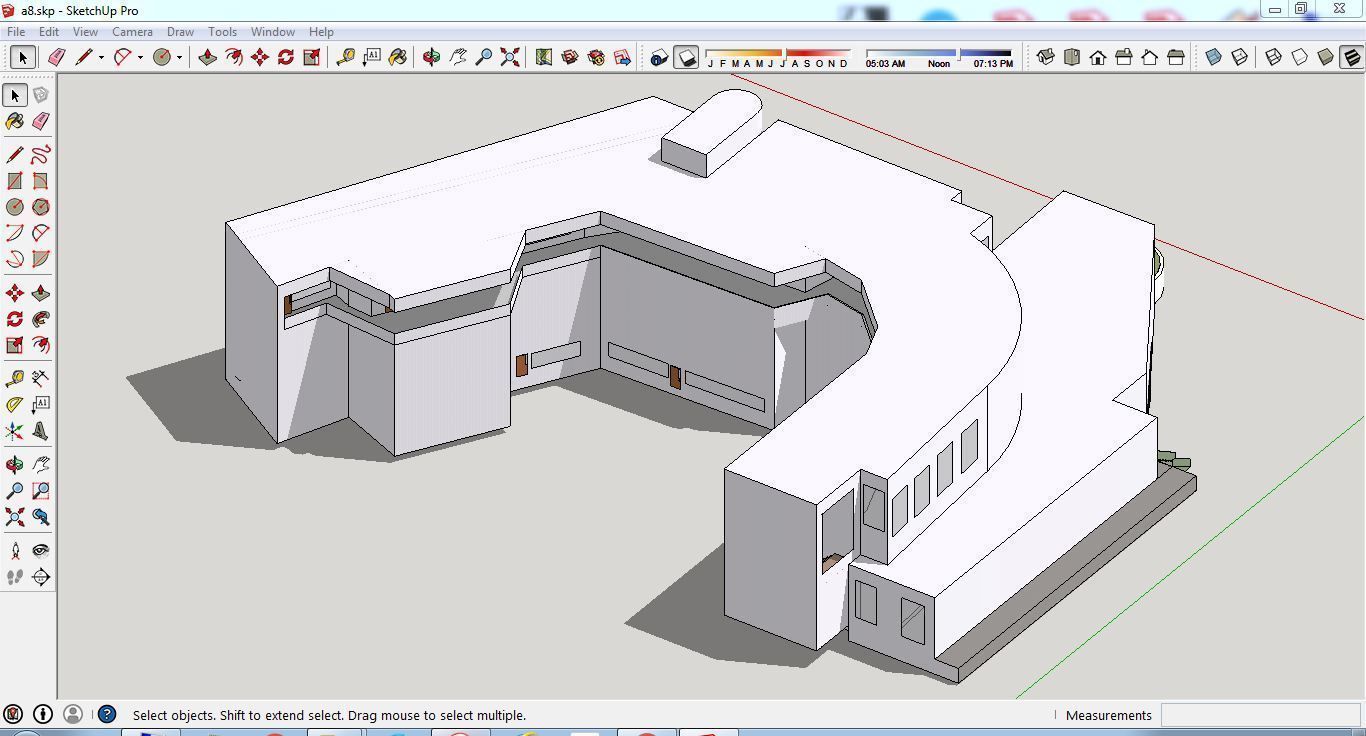The width and height of the screenshot is (1366, 736).
Task: Open the Extension Warehouse icon
Action: [596, 57]
